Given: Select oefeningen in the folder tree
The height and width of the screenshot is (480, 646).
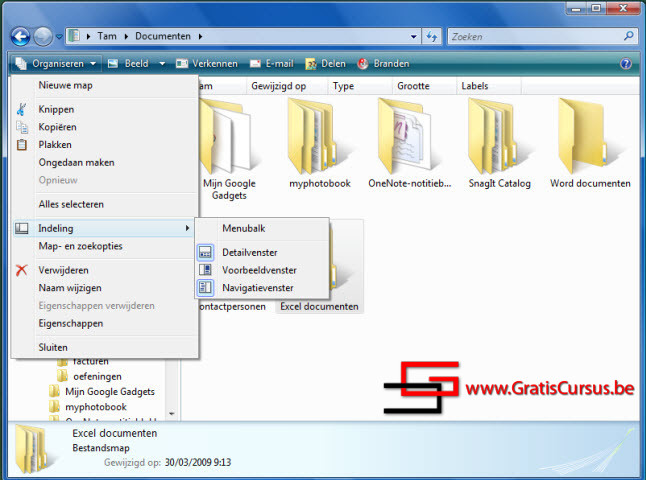Looking at the screenshot, I should point(97,377).
